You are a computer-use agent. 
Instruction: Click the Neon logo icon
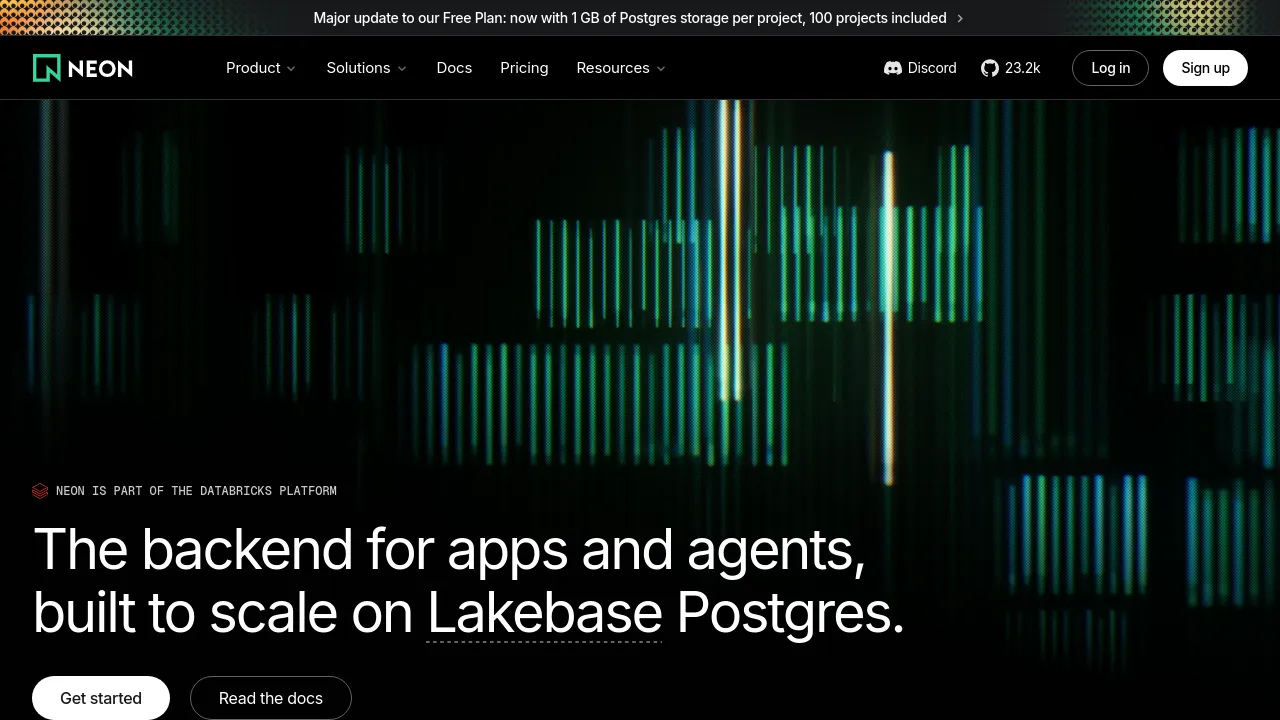[47, 68]
